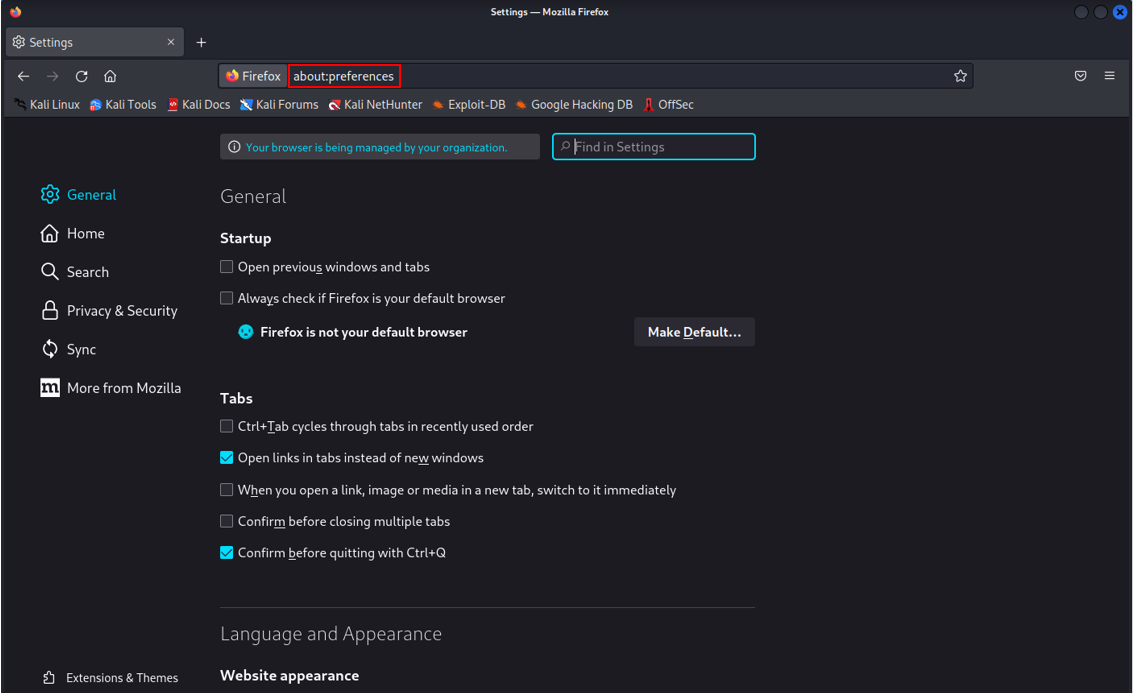This screenshot has width=1135, height=693.
Task: Go to the Search settings category
Action: pos(75,272)
